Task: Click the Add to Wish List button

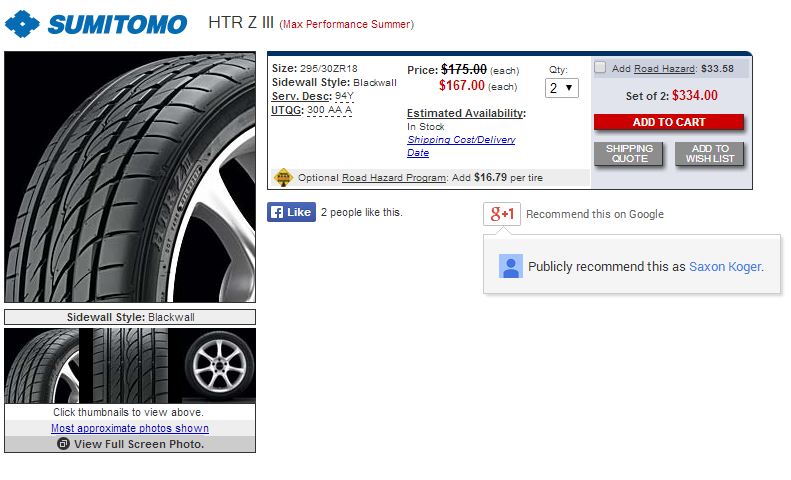Action: tap(710, 154)
